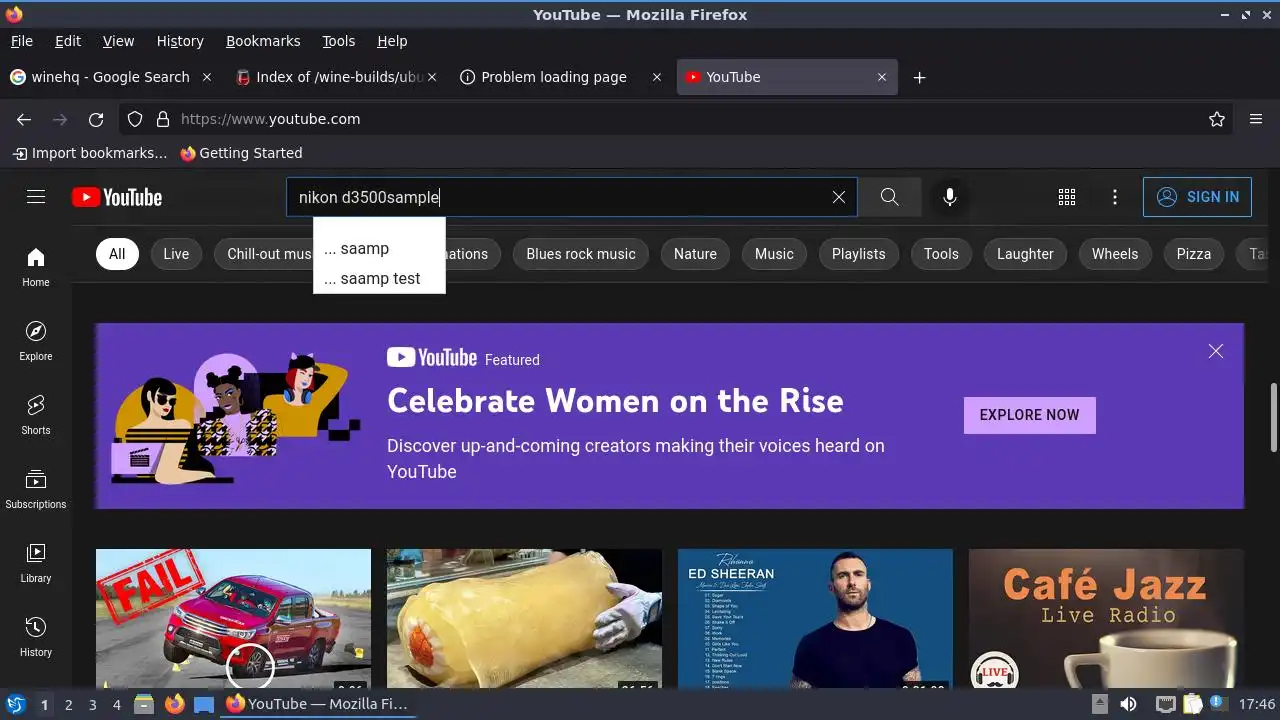Open the Bookmarks menu
The height and width of the screenshot is (720, 1280).
point(263,41)
